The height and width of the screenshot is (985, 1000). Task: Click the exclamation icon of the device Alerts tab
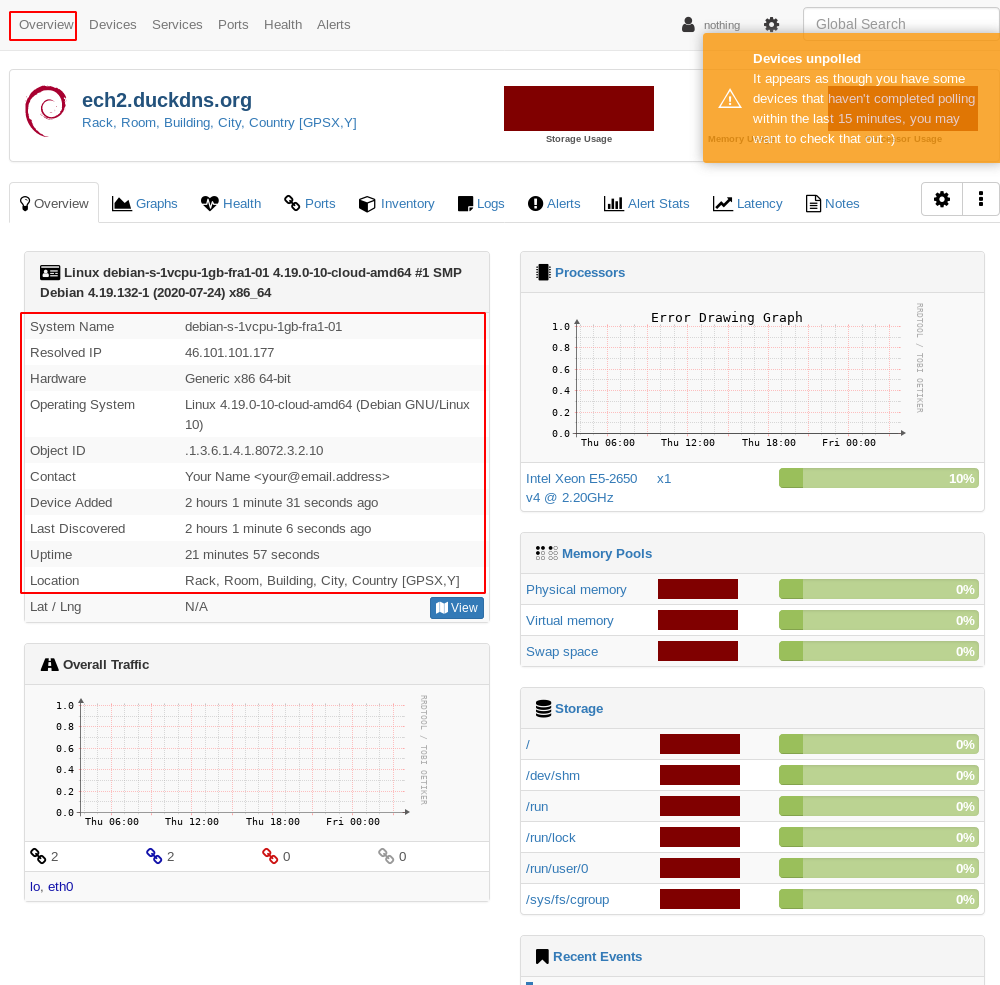[535, 204]
